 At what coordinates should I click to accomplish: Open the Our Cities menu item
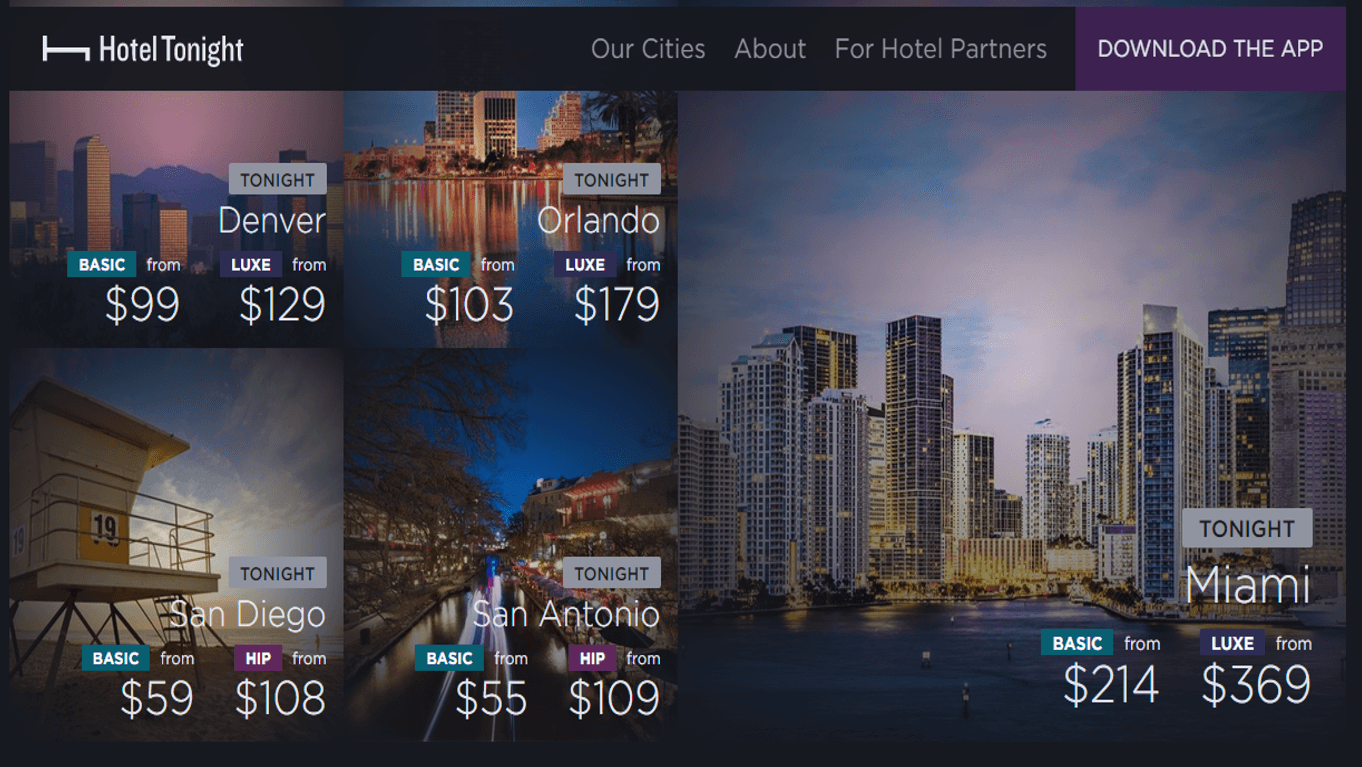pyautogui.click(x=648, y=49)
